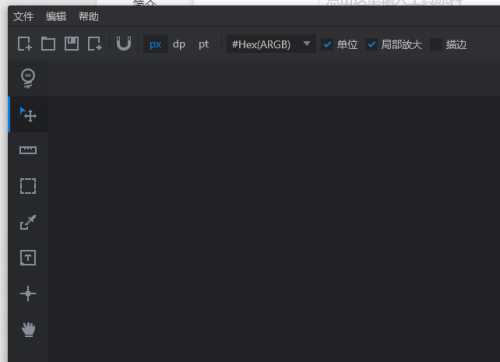Click the new file icon in toolbar

click(25, 44)
